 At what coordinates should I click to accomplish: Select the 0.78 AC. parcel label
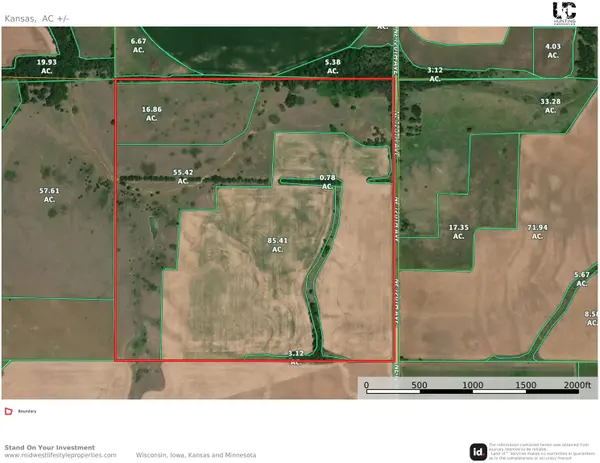327,182
